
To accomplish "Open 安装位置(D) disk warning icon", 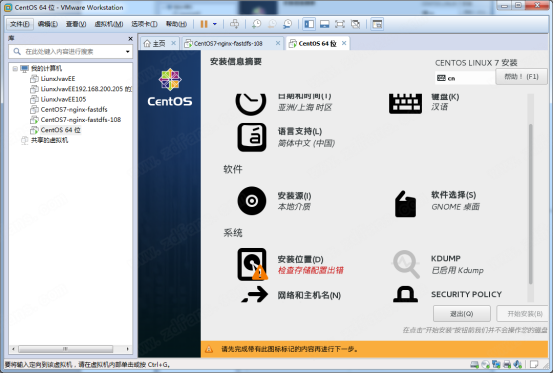I will pyautogui.click(x=252, y=264).
